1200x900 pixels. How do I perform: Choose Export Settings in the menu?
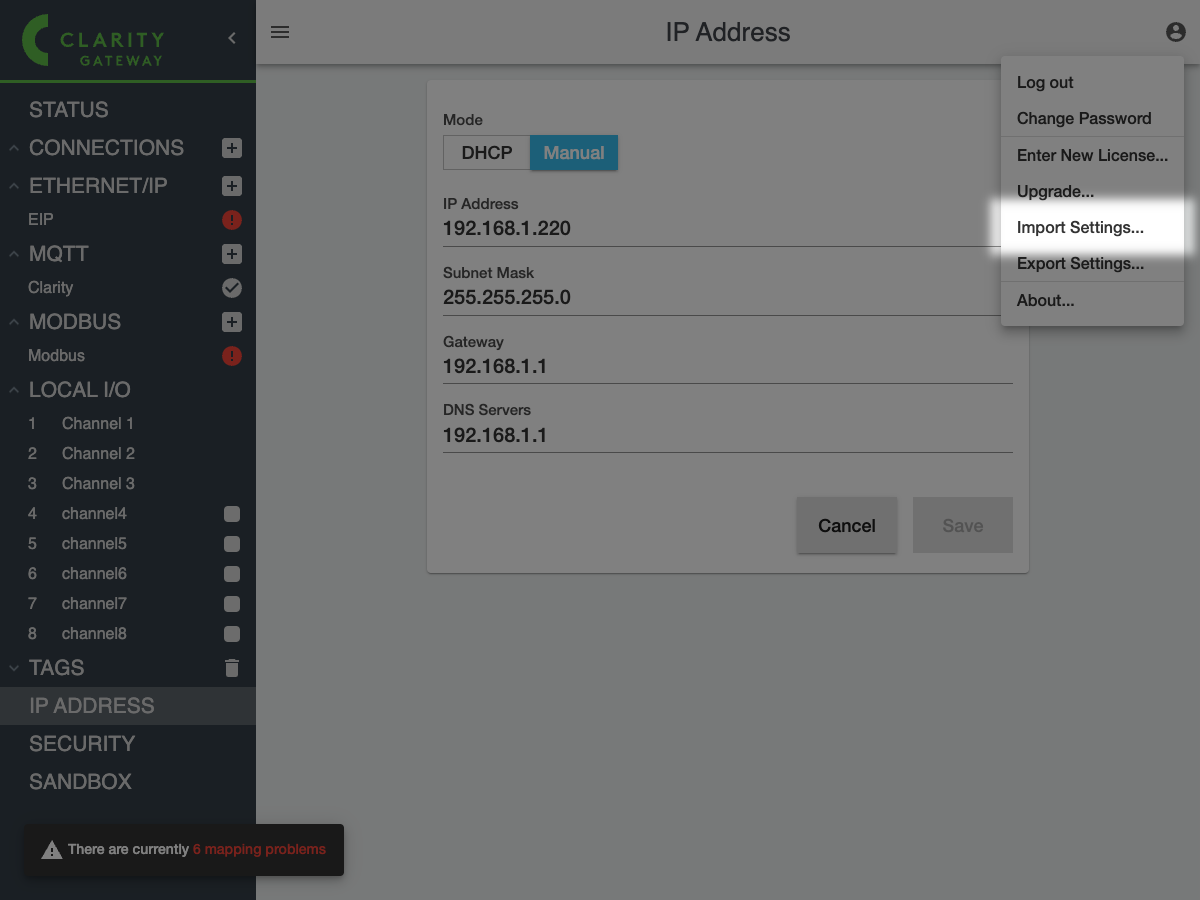click(x=1080, y=264)
